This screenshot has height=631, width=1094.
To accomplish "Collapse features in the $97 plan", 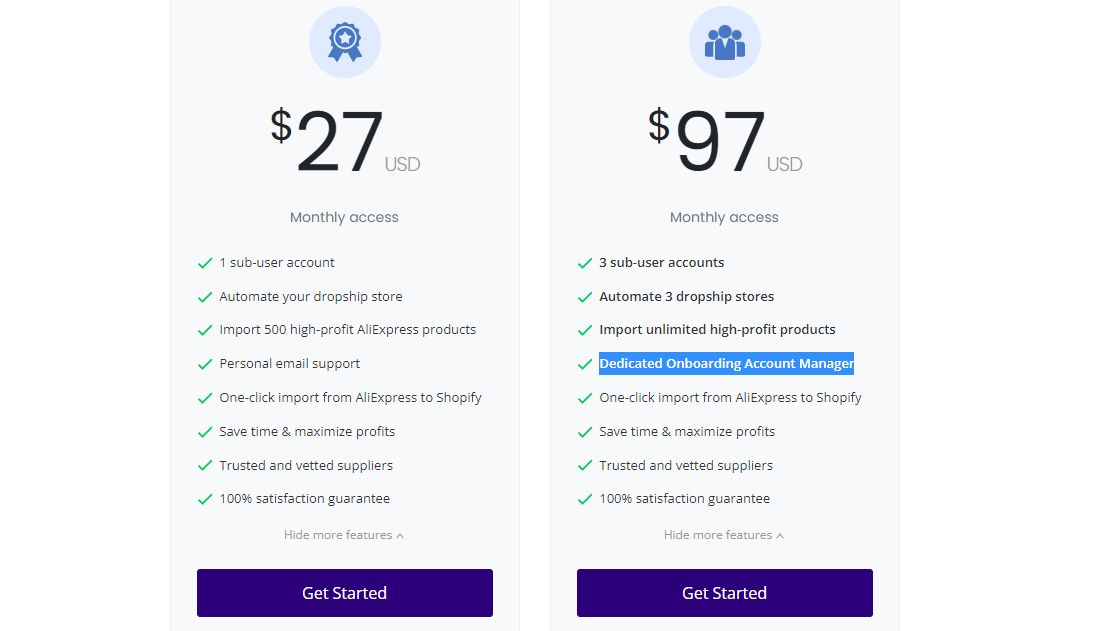I will 724,535.
